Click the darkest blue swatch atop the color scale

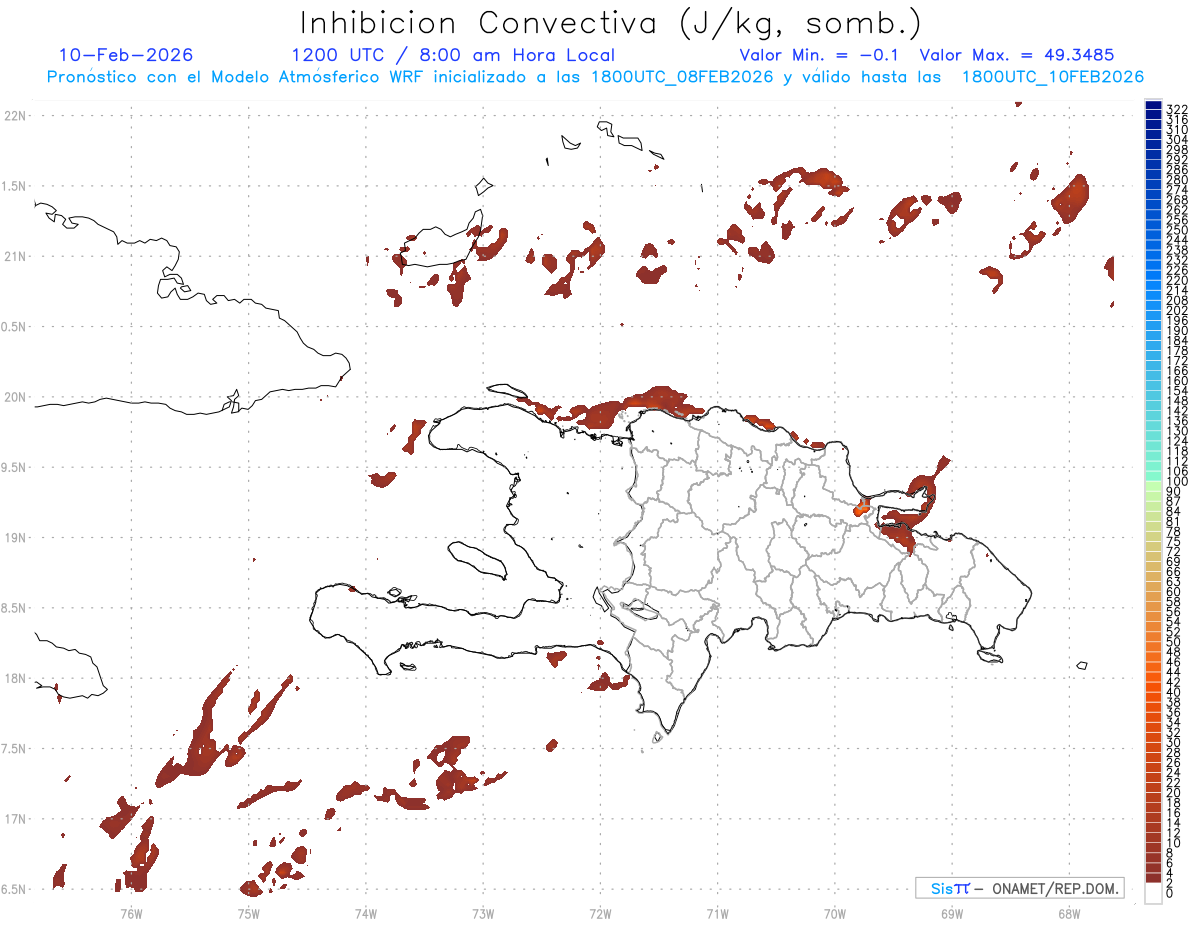pos(1153,104)
